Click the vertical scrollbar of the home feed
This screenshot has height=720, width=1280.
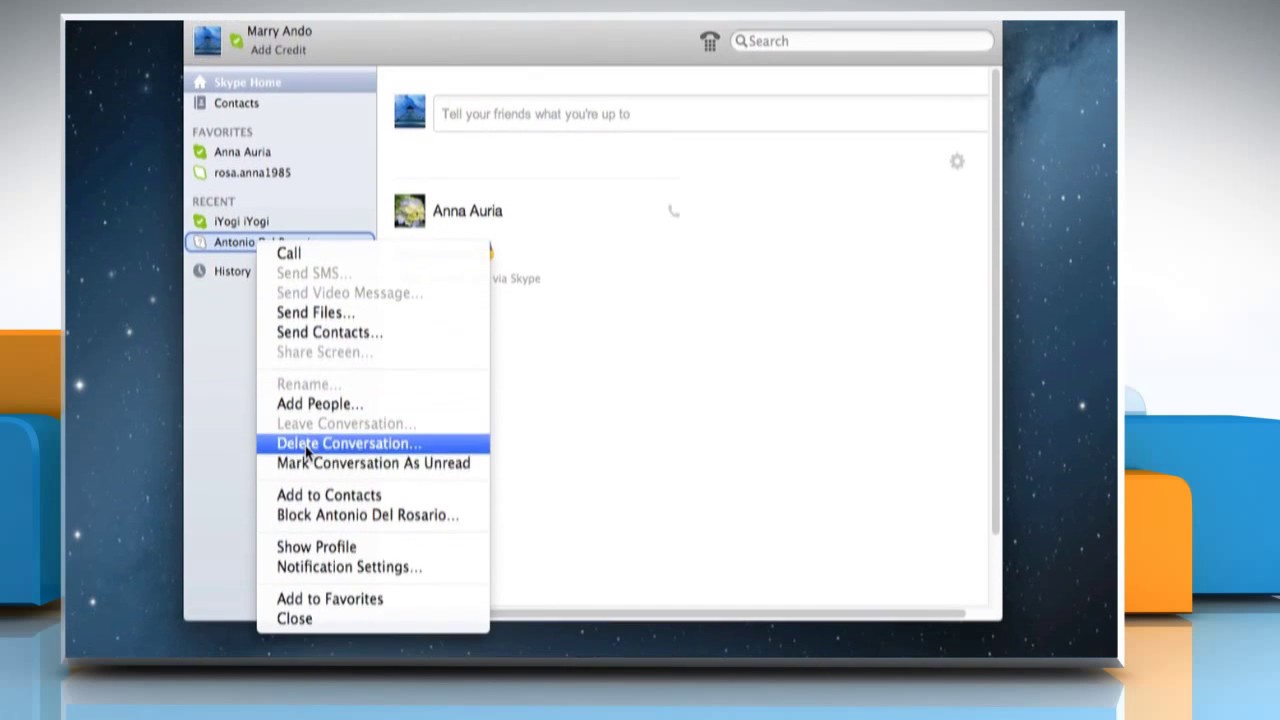tap(995, 300)
